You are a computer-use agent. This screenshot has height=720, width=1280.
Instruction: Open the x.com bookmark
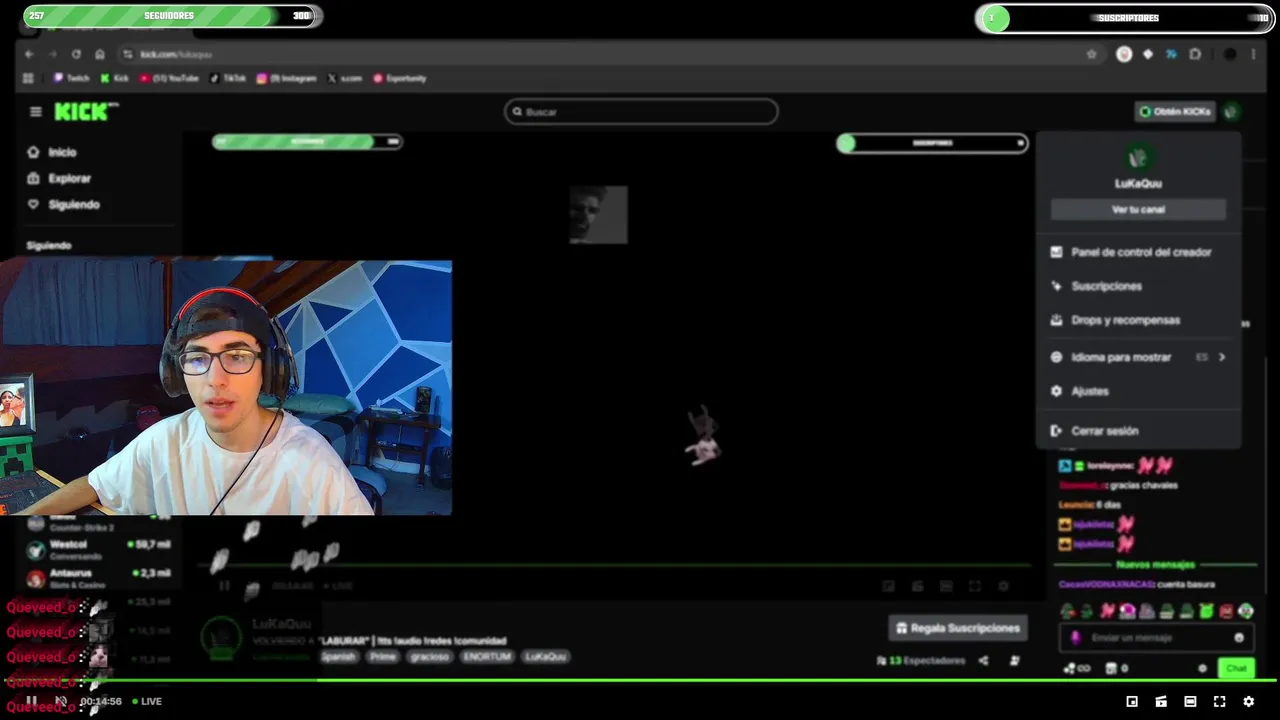coord(346,78)
